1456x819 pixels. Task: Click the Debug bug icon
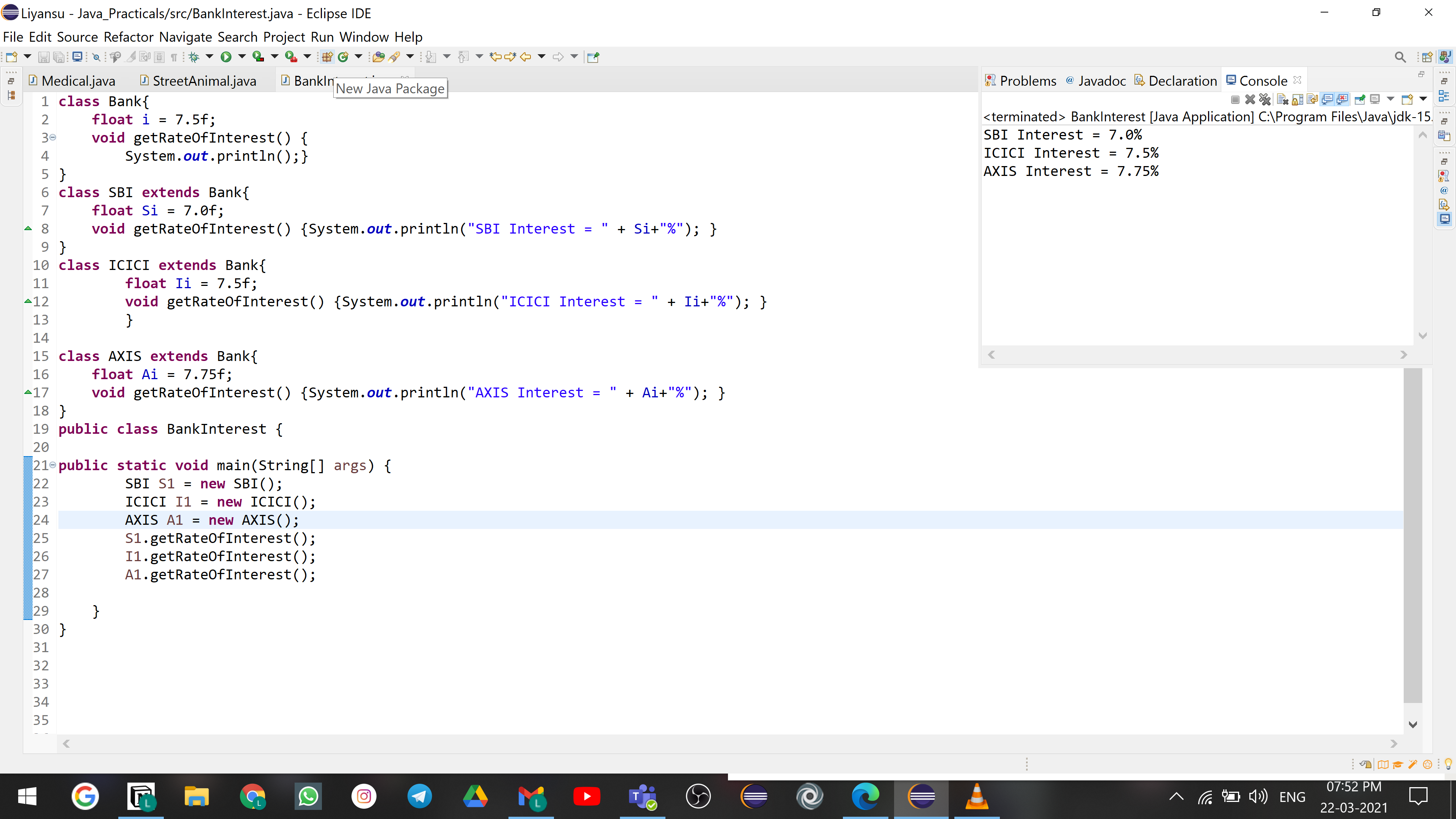pos(194,56)
